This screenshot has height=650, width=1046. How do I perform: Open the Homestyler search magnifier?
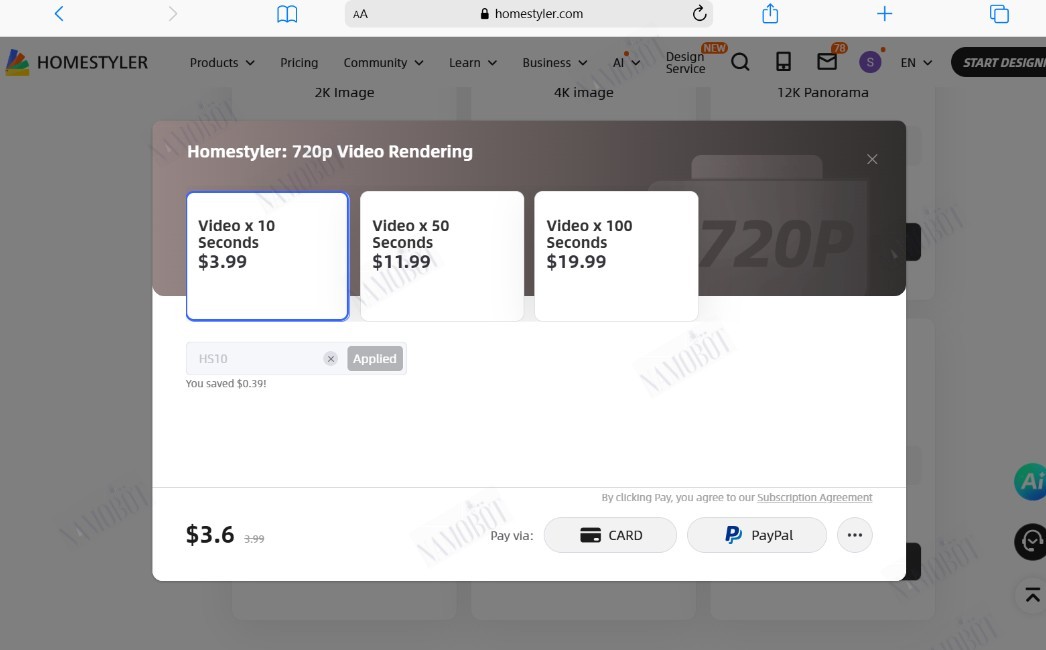(x=740, y=62)
